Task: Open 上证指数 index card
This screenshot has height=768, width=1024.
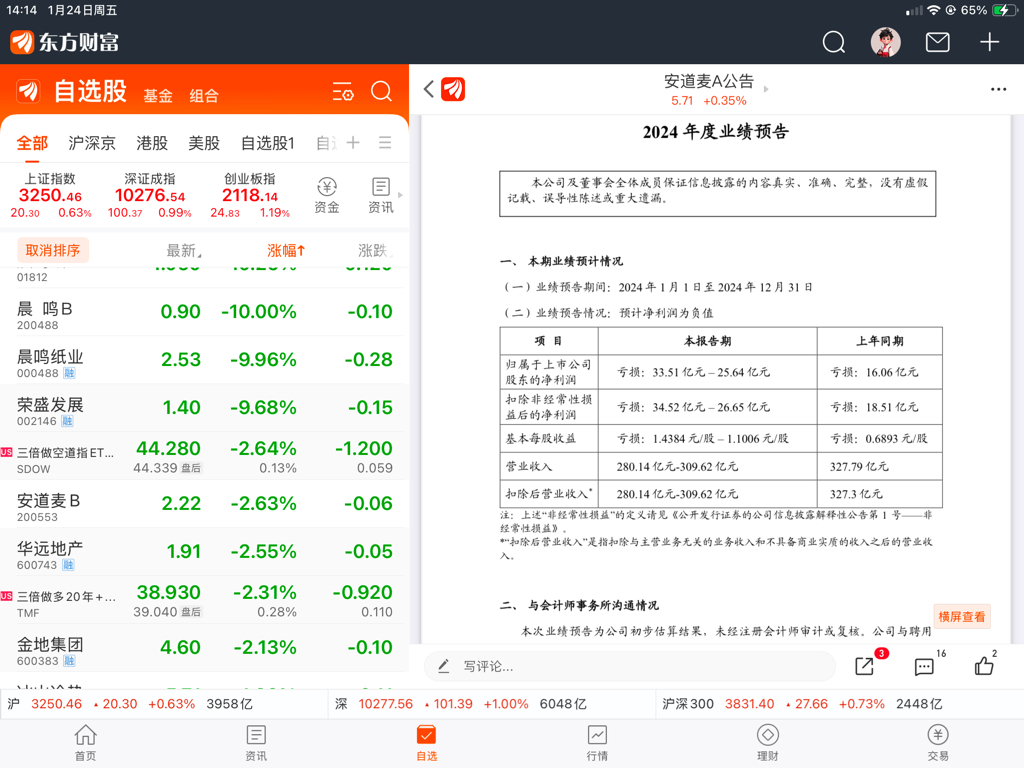Action: (x=50, y=195)
